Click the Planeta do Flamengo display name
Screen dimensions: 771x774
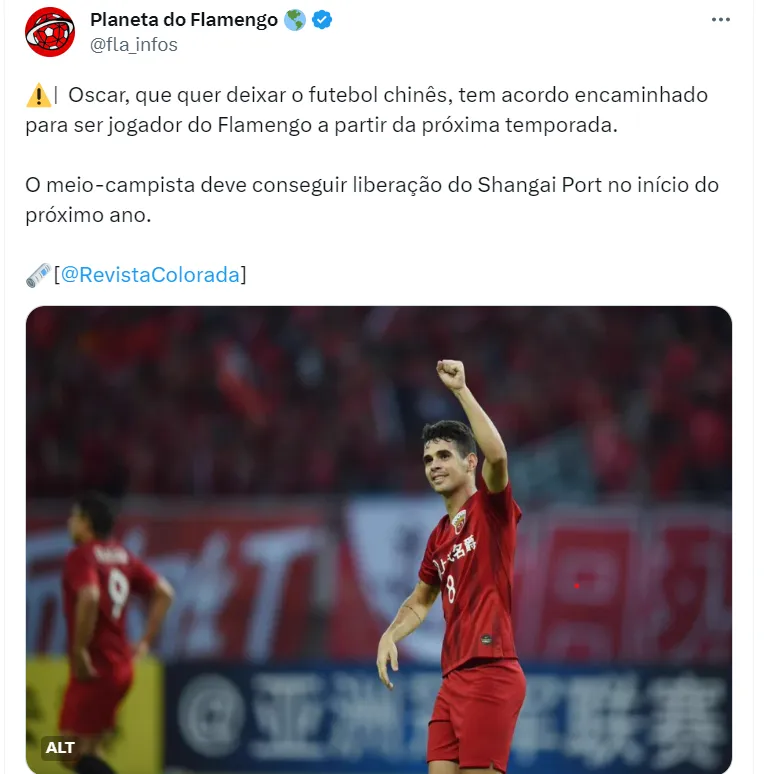click(x=184, y=20)
